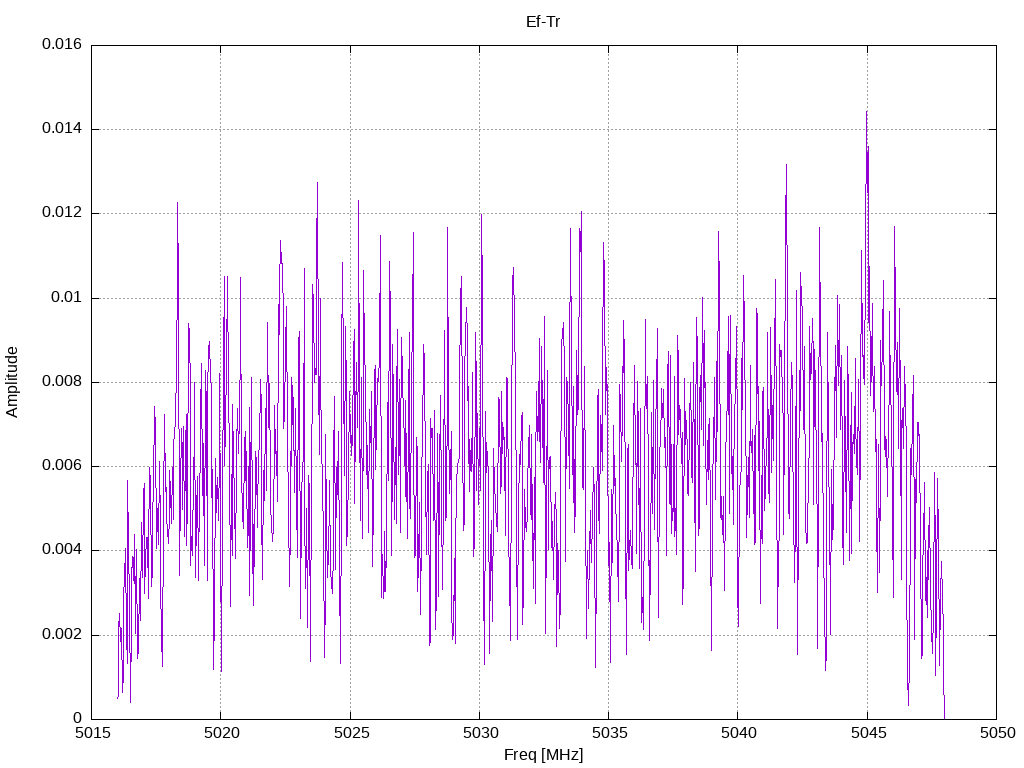The width and height of the screenshot is (1024, 768).
Task: Click the 'Freq [MHz]' x-axis label
Action: pos(543,755)
